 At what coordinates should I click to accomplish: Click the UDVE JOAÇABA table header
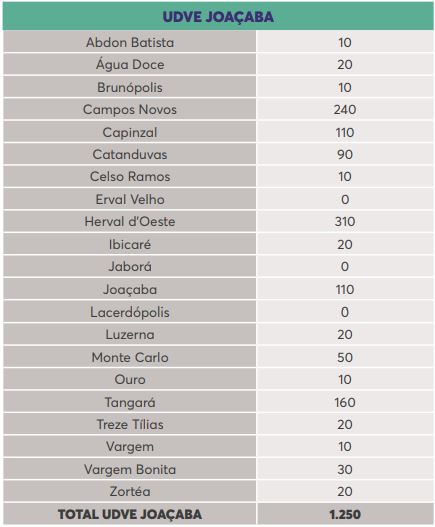(218, 16)
